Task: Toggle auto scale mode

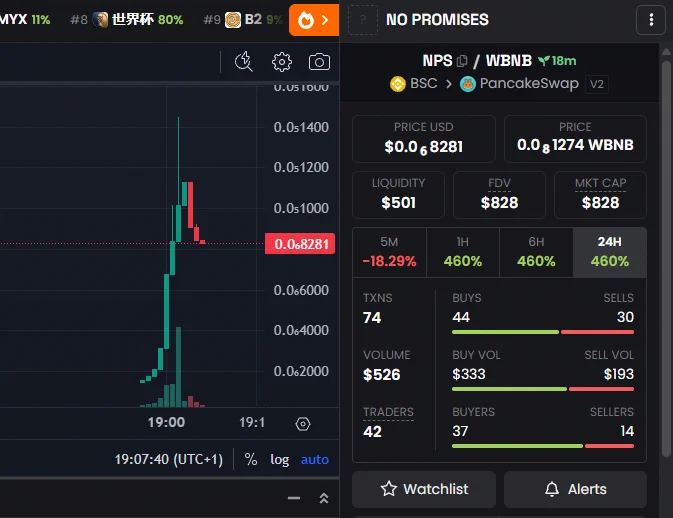Action: [x=315, y=459]
